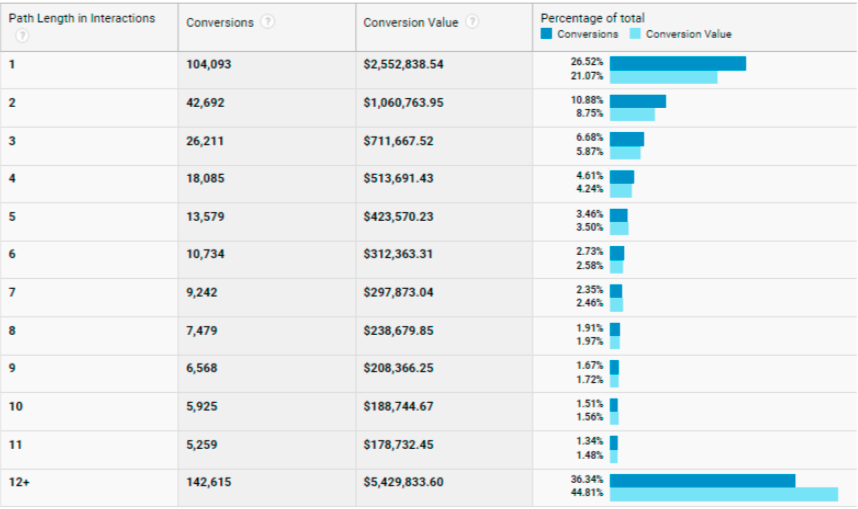Viewport: 858px width, 509px height.
Task: Select conversions value 13,579
Action: (x=205, y=216)
